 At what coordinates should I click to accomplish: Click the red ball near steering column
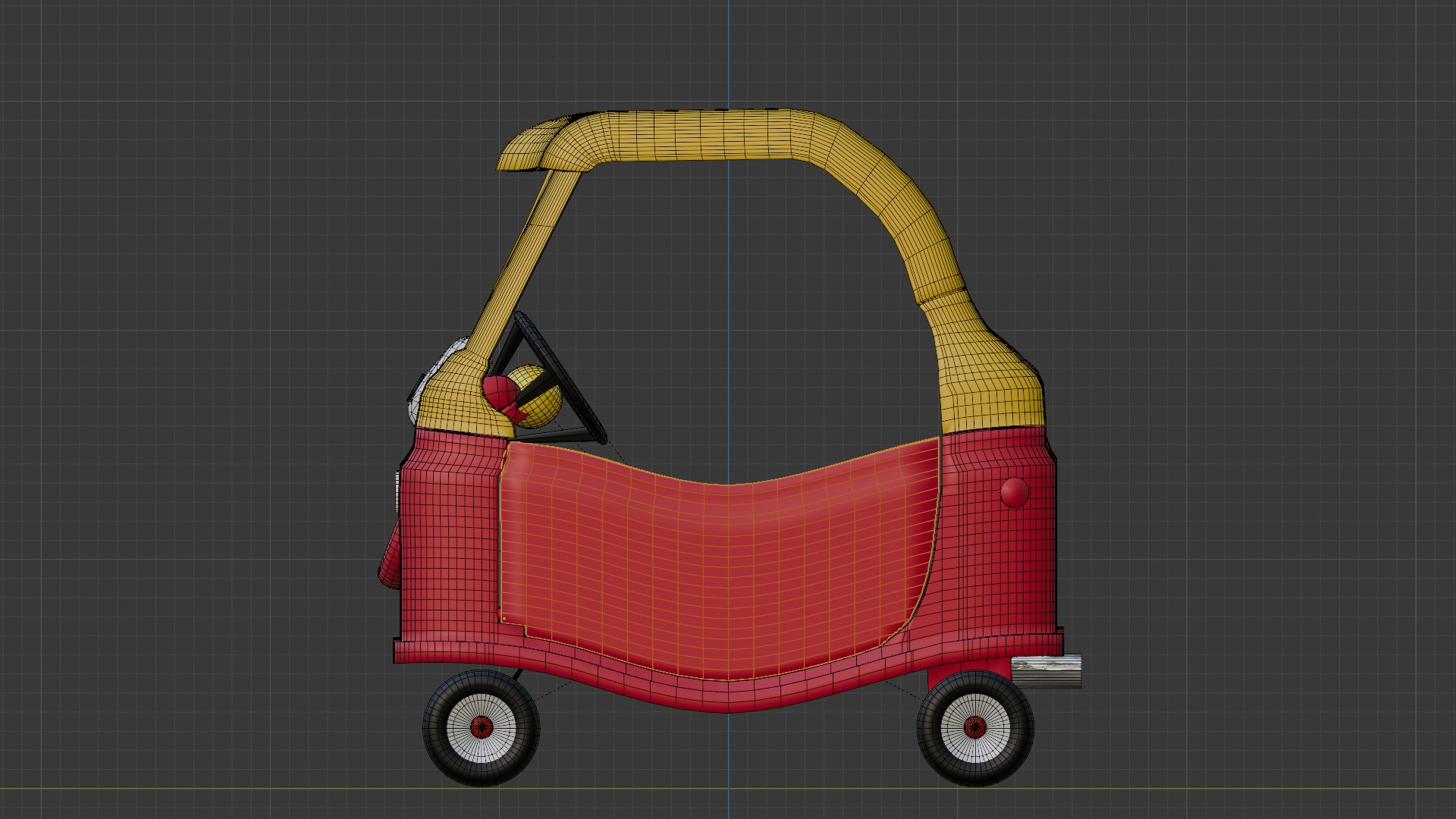(499, 393)
